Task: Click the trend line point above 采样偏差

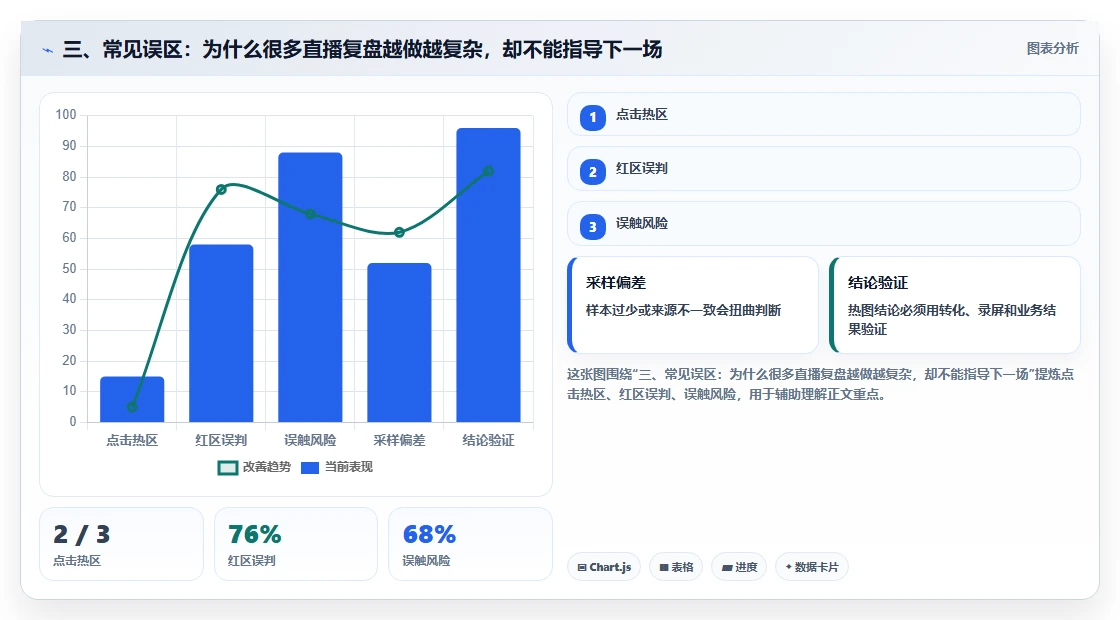Action: [x=399, y=232]
